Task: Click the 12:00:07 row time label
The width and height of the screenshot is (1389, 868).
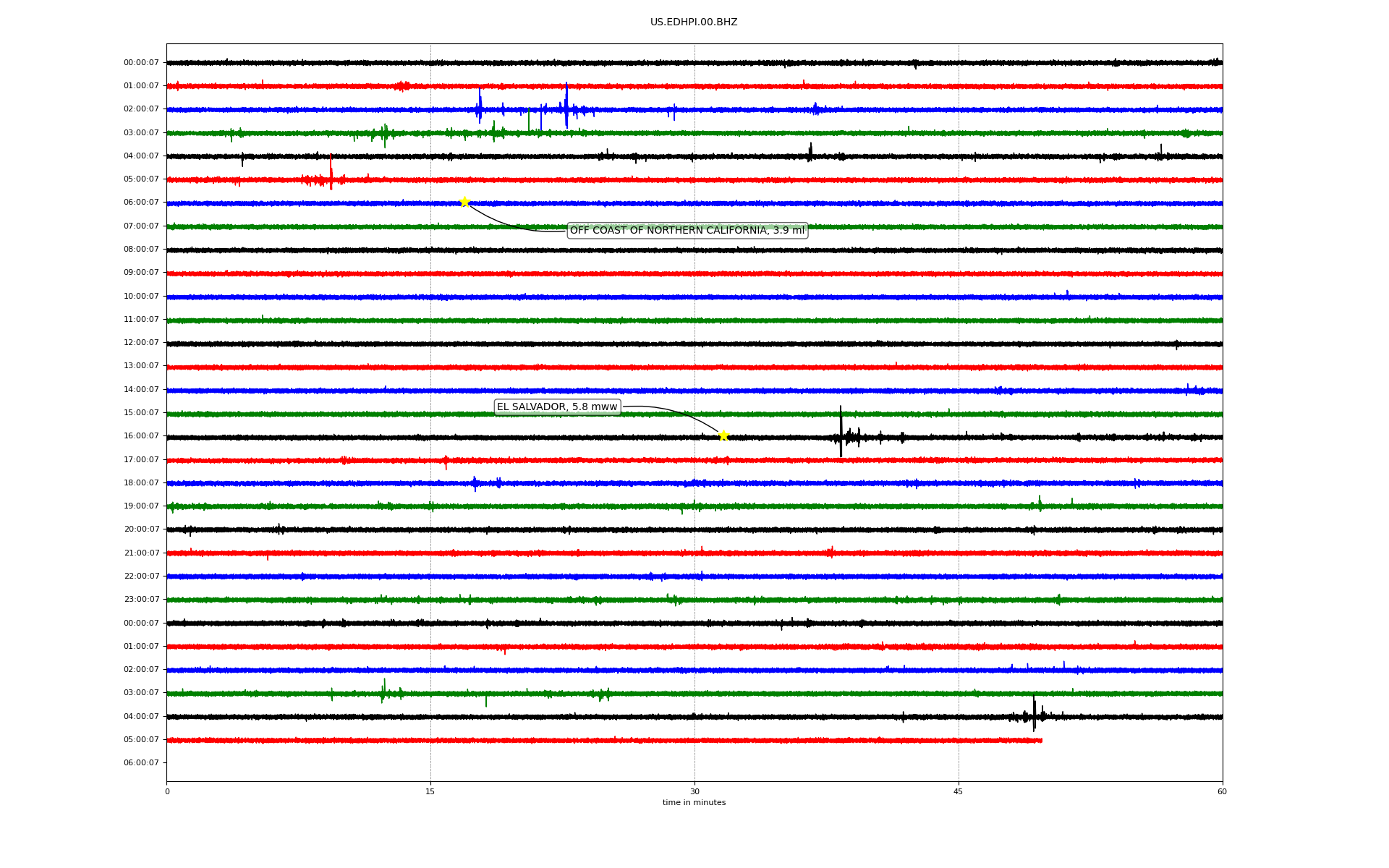Action: click(141, 343)
